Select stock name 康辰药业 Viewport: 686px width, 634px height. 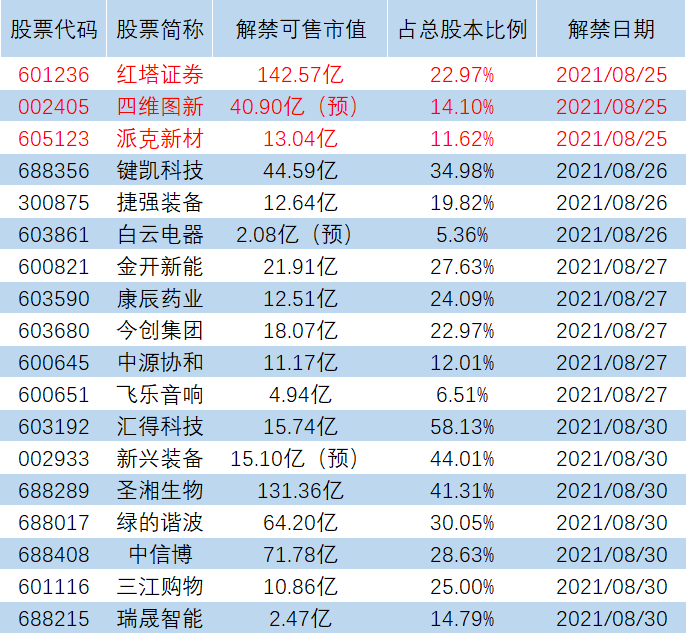160,299
